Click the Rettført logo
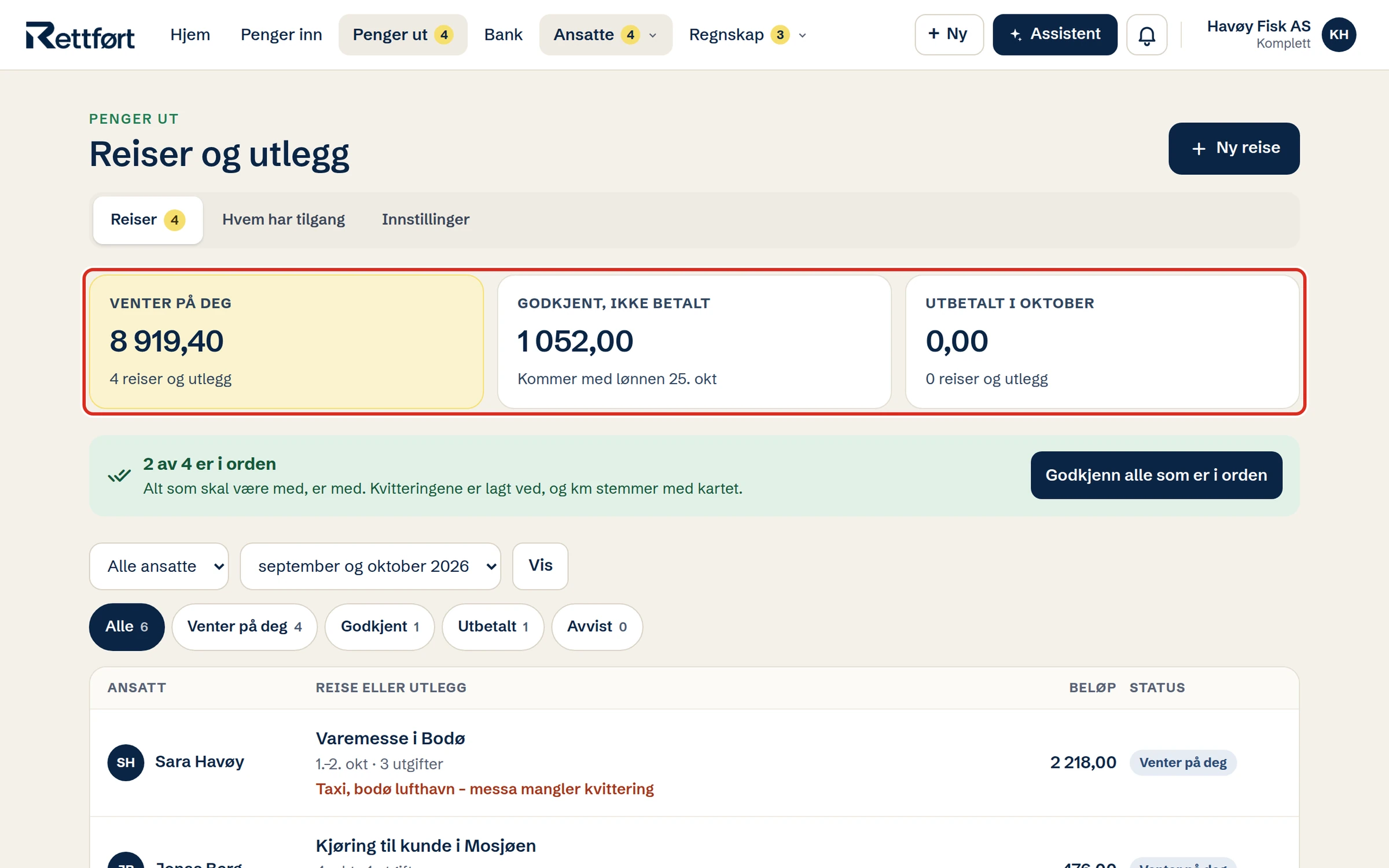Screen dimensions: 1389x868 pyautogui.click(x=80, y=35)
